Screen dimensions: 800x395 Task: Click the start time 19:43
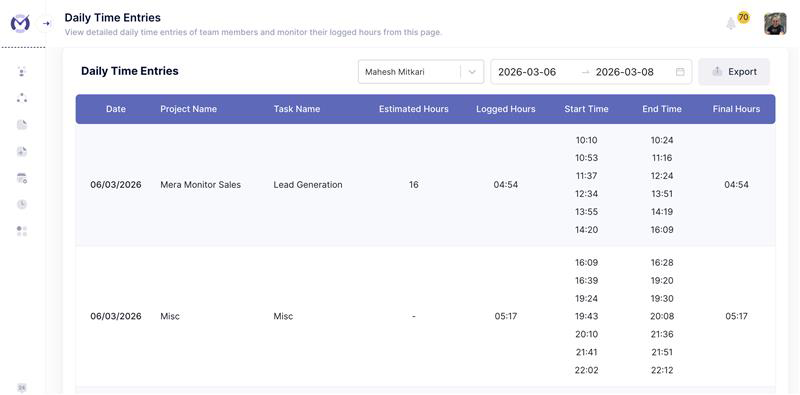586,316
